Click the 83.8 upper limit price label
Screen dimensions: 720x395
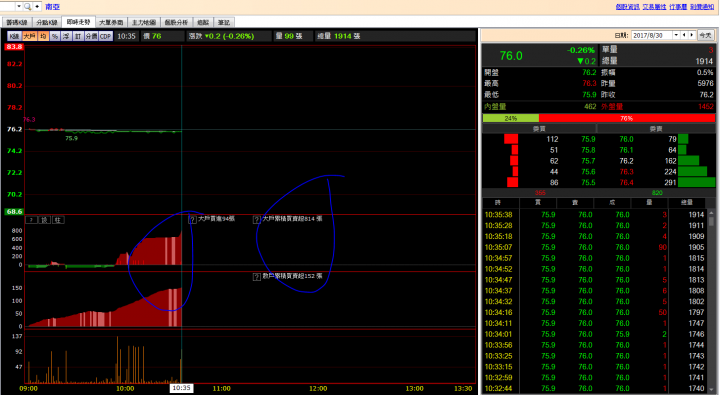14,47
